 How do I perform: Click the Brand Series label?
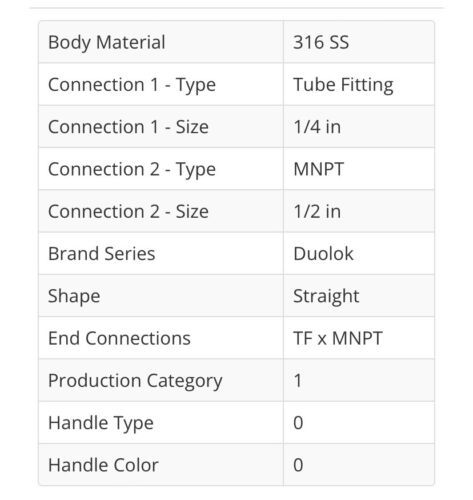pyautogui.click(x=102, y=254)
